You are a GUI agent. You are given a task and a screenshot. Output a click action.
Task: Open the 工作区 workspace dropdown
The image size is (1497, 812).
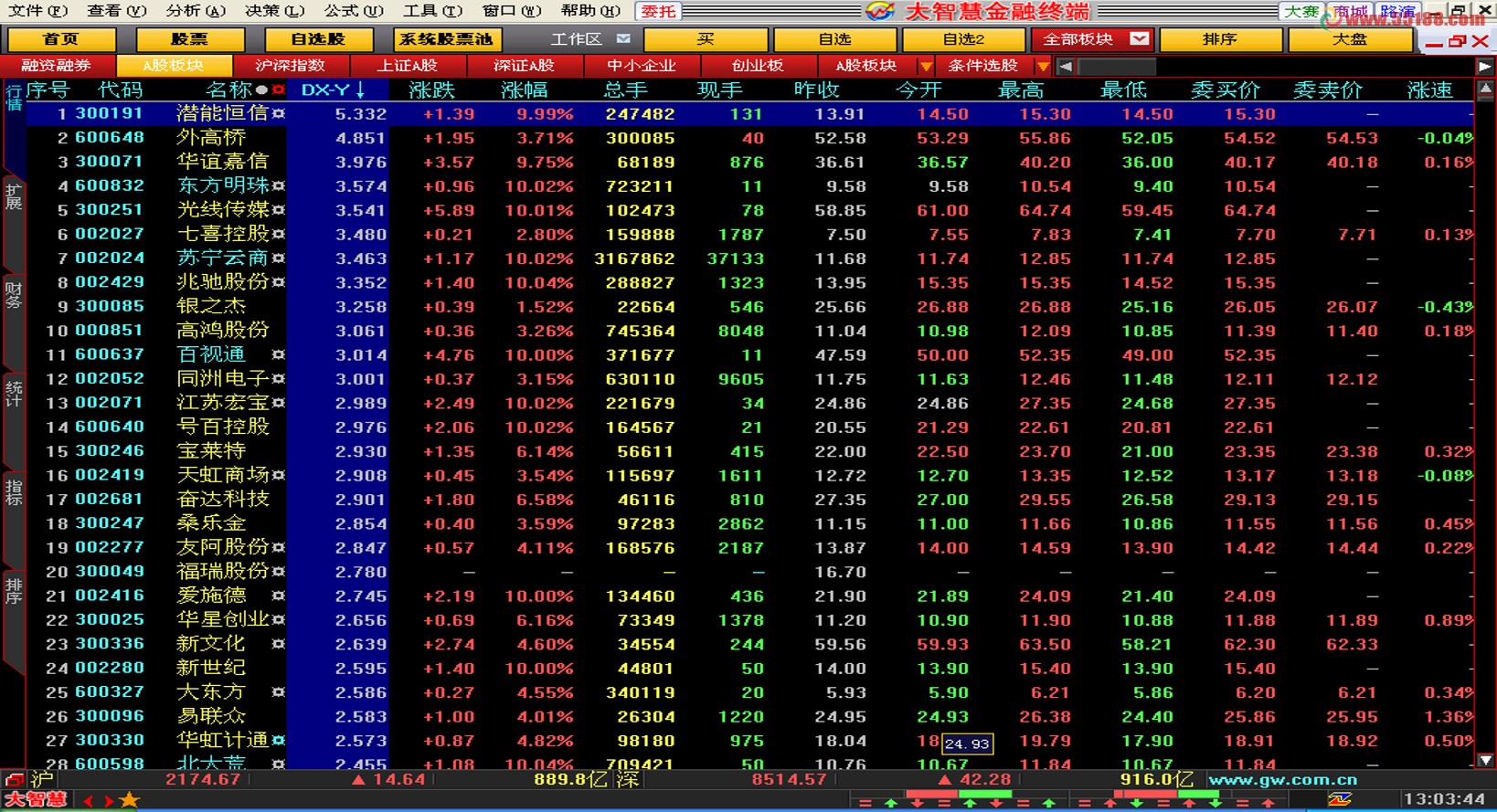623,39
